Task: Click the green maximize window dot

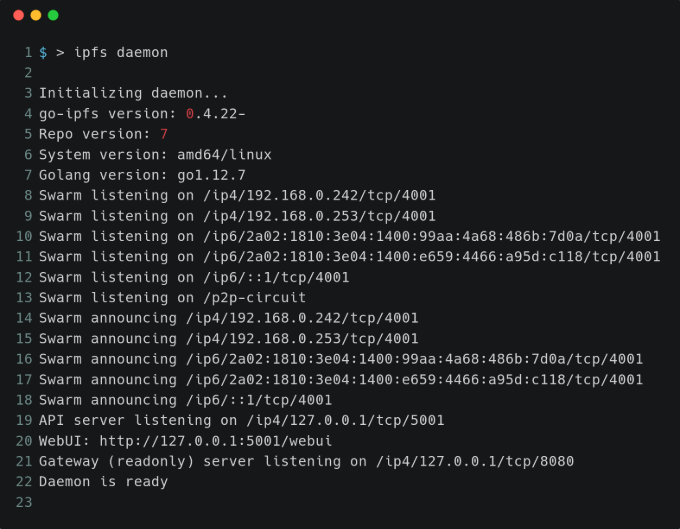Action: 53,16
